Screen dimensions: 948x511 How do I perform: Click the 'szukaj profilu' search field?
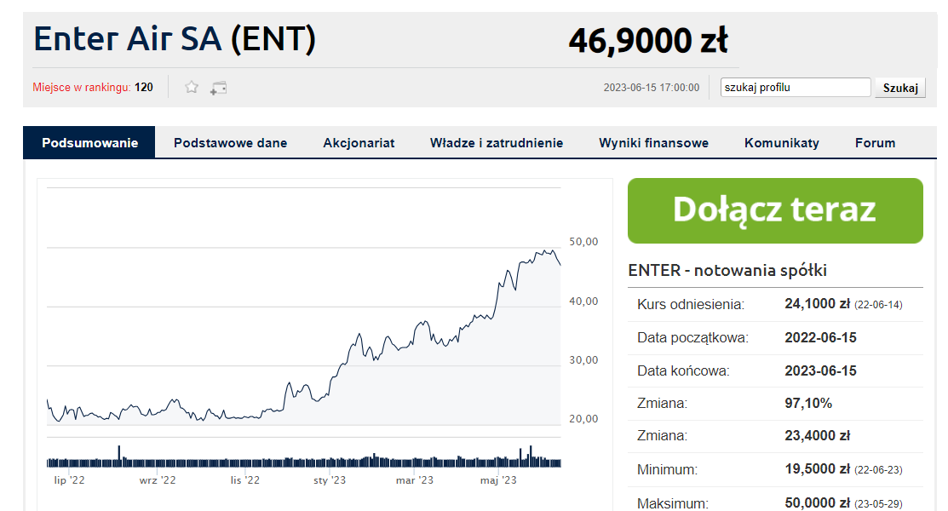tap(795, 87)
